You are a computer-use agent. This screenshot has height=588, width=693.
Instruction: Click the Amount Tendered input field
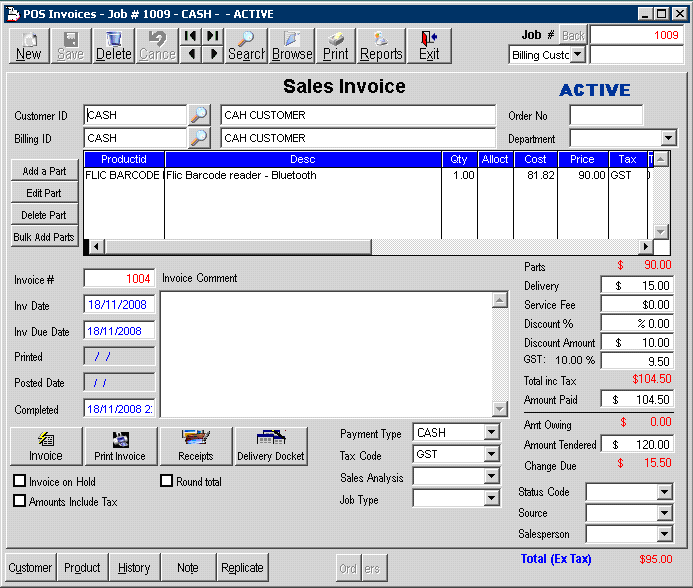coord(637,445)
